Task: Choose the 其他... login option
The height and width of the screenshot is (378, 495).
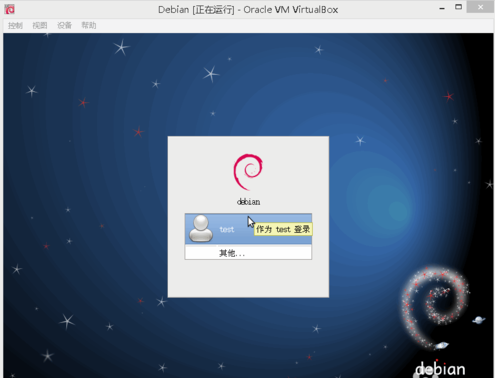Action: (x=248, y=252)
